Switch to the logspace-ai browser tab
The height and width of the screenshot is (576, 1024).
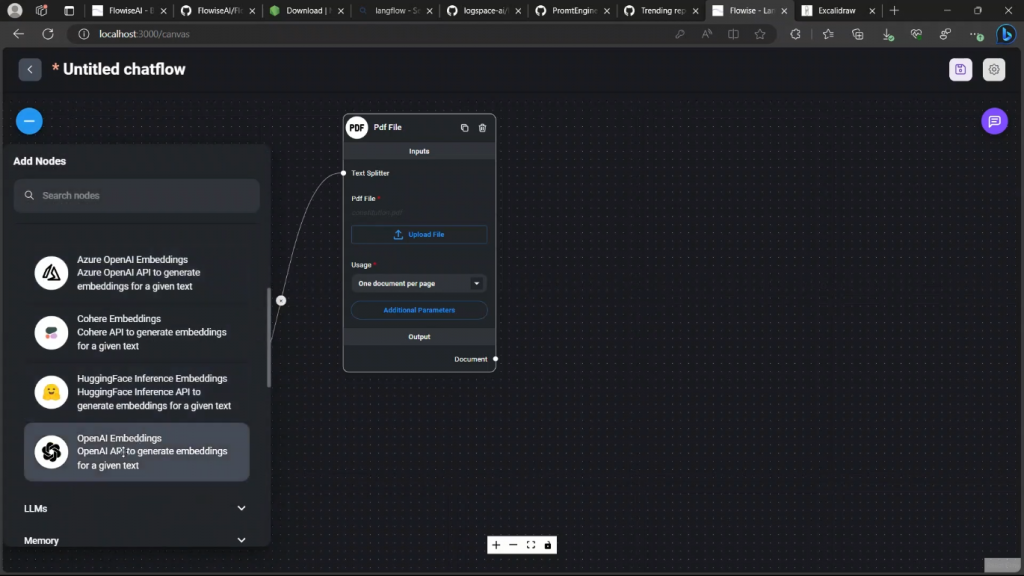click(483, 10)
